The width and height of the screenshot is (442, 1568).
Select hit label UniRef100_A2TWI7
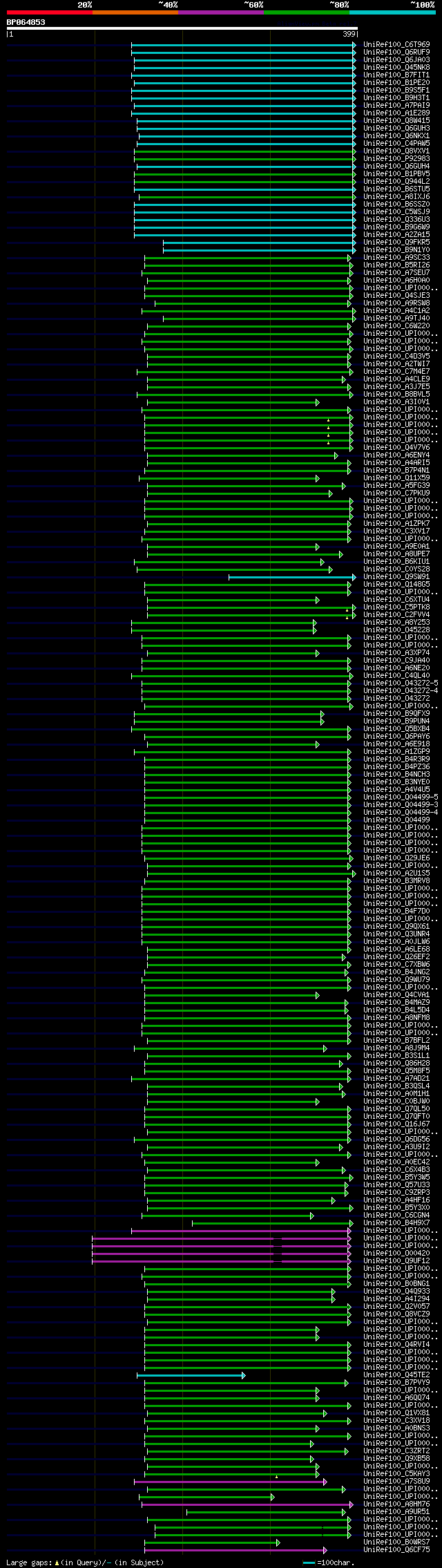pos(396,364)
